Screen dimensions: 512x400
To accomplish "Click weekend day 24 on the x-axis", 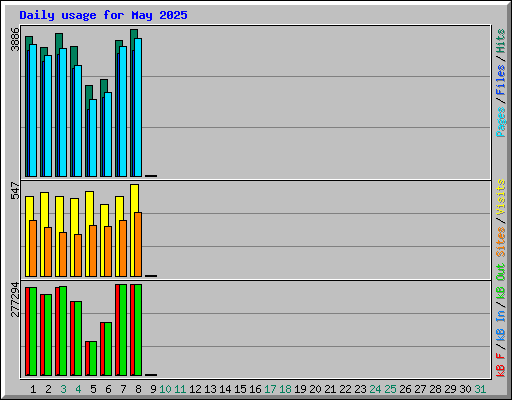I will point(375,389).
